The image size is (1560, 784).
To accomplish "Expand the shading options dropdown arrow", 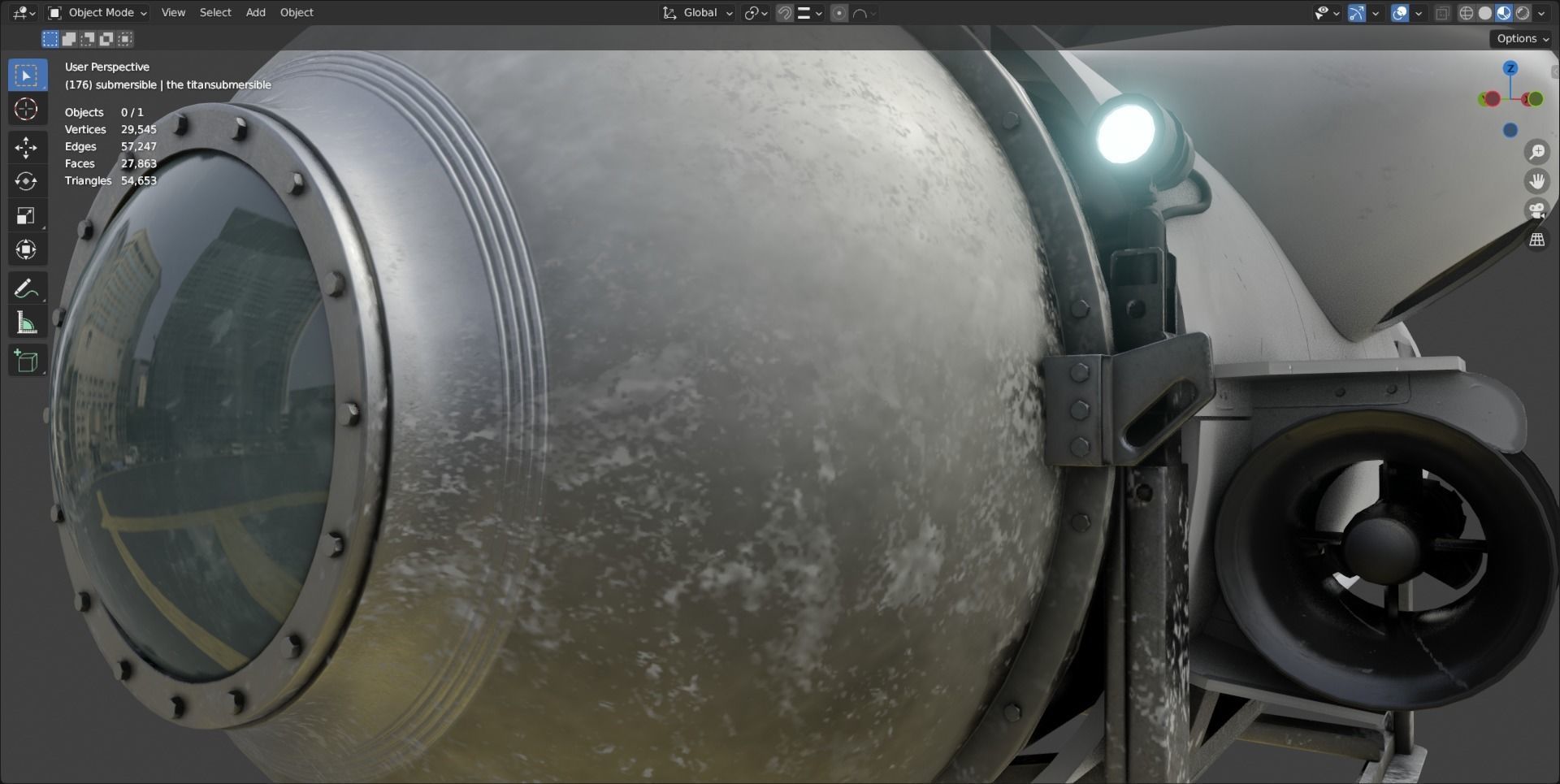I will pyautogui.click(x=1541, y=13).
